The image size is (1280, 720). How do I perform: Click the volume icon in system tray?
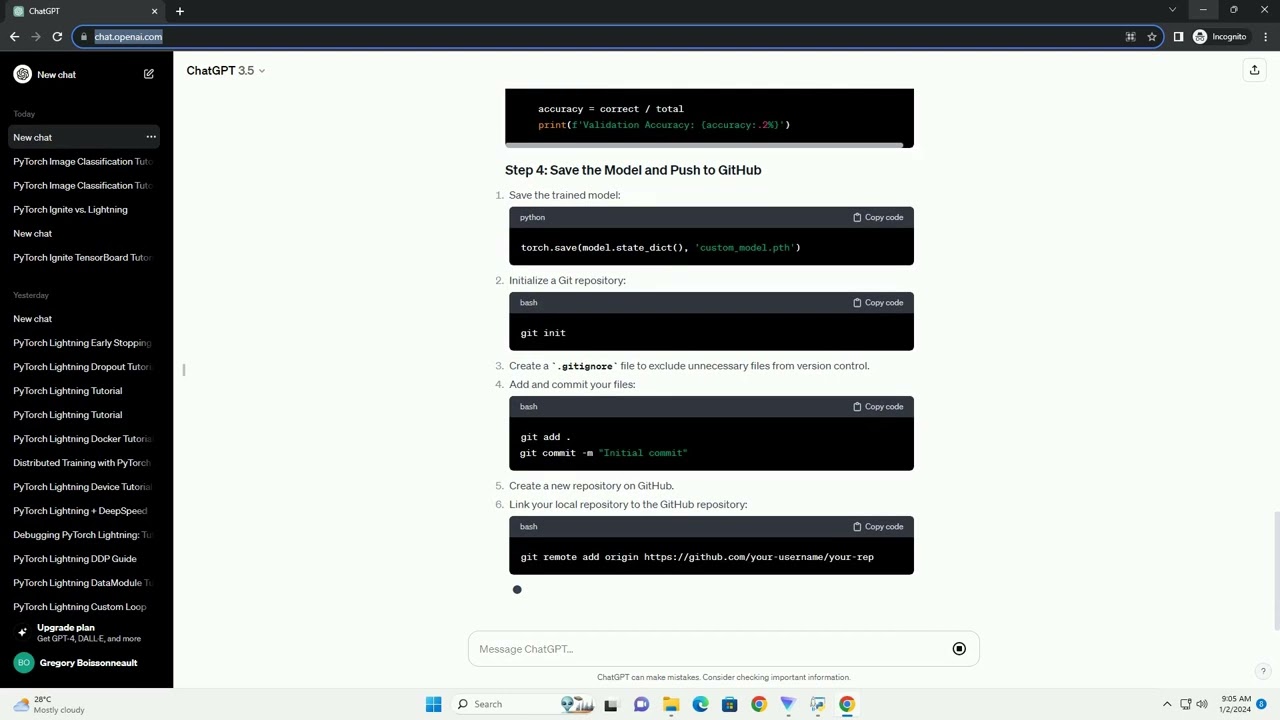click(1201, 704)
